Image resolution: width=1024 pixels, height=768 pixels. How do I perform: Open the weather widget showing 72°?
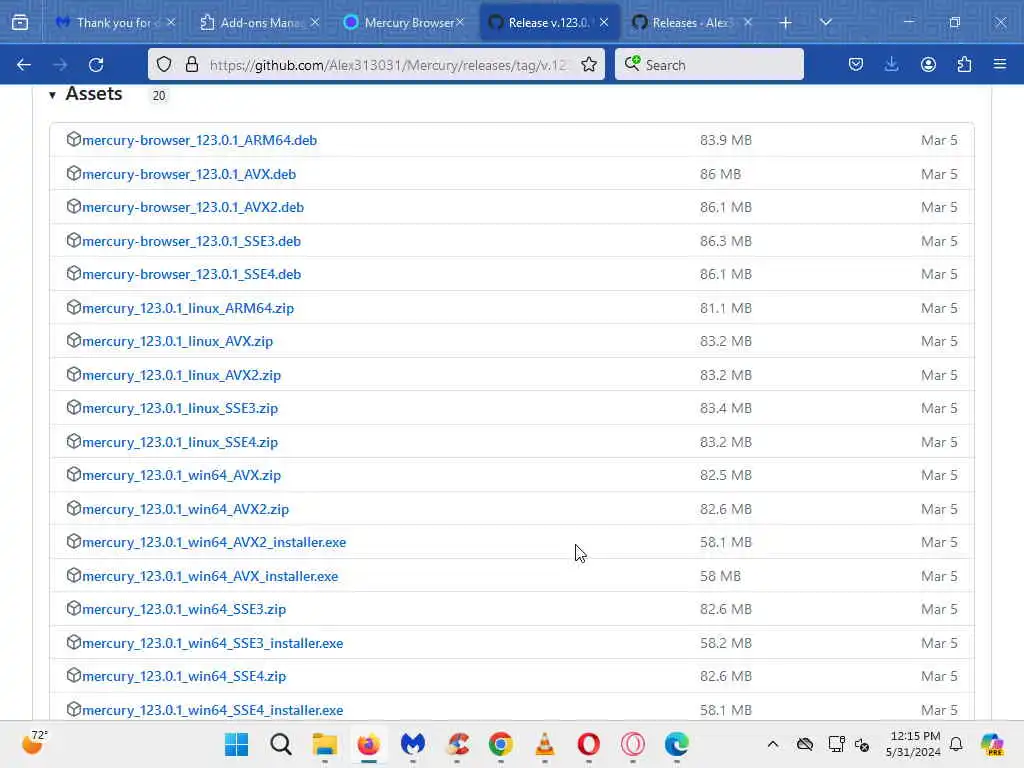[34, 743]
